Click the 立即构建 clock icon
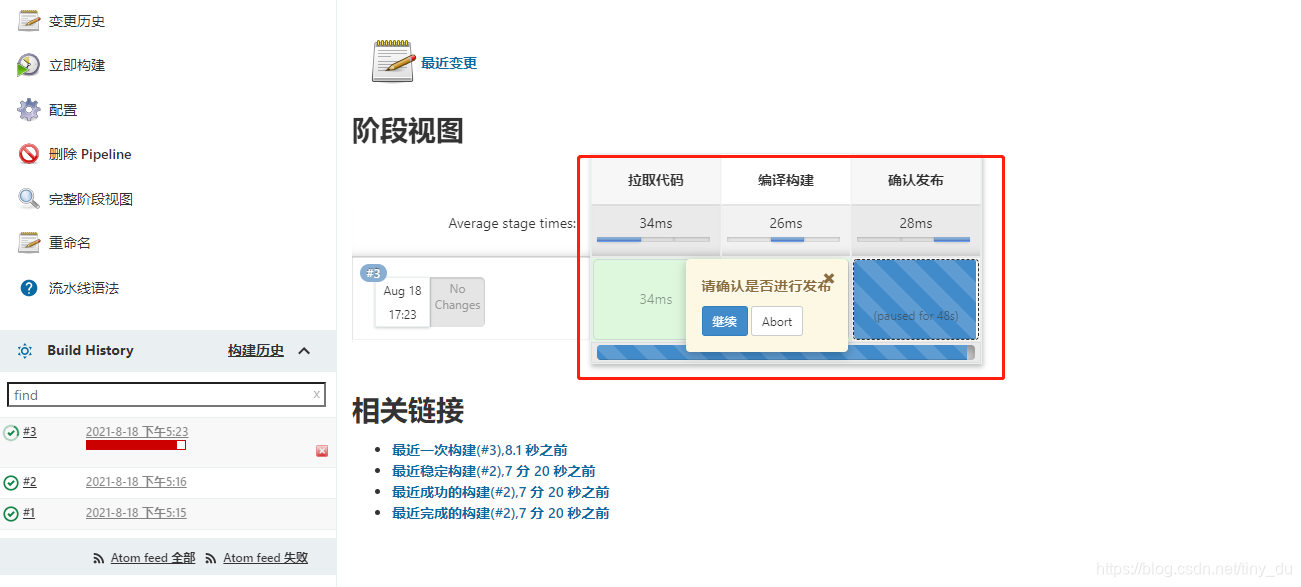 pyautogui.click(x=29, y=65)
